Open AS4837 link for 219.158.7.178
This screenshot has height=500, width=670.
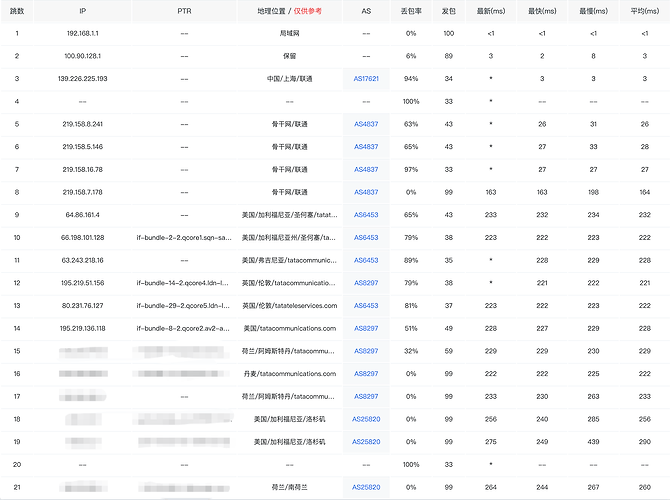[x=366, y=192]
